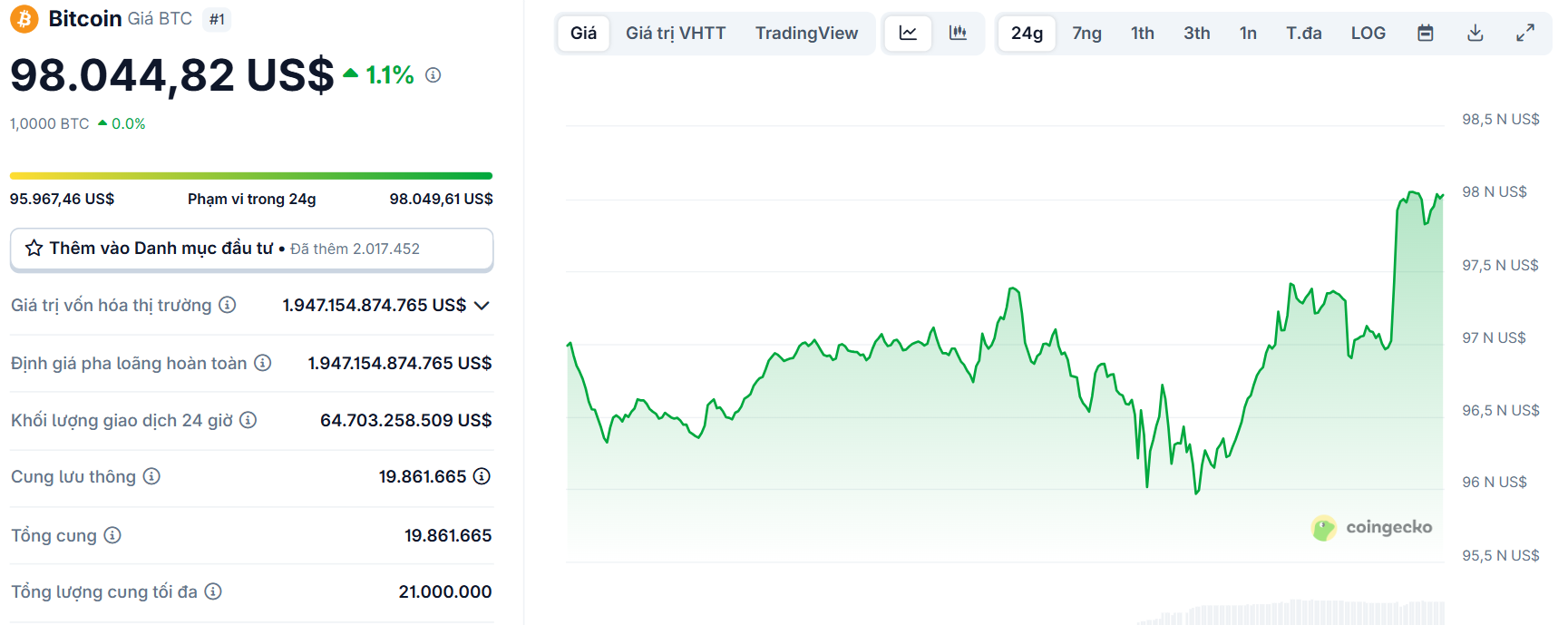Expand market cap value chevron
This screenshot has width=1568, height=625.
tap(482, 306)
